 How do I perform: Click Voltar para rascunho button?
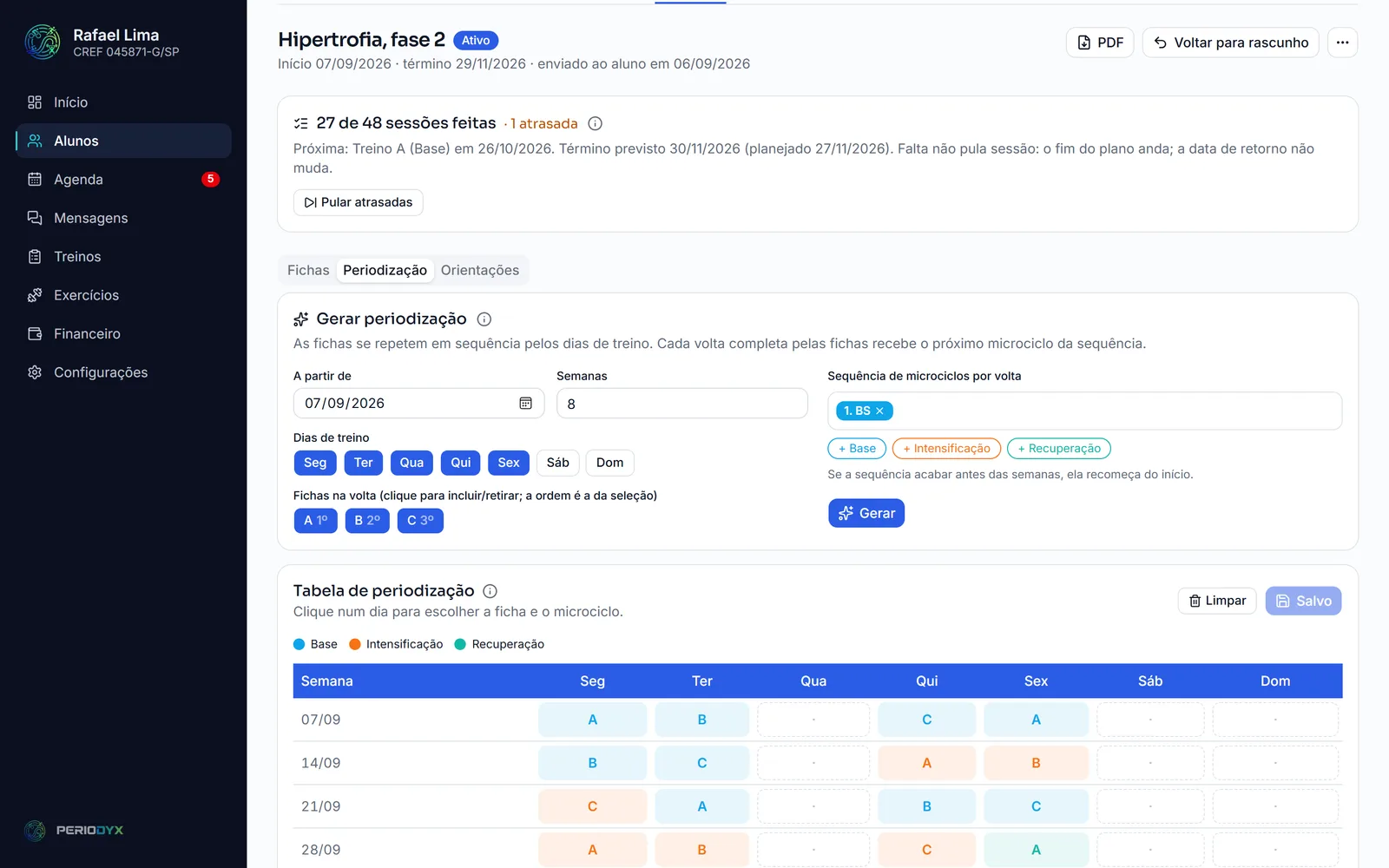[1231, 43]
